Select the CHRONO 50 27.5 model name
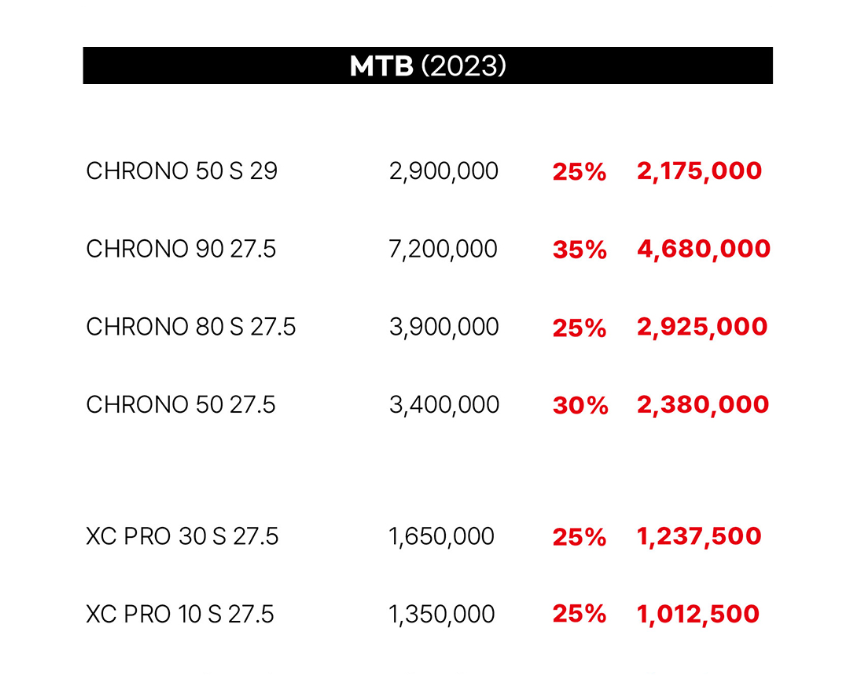 click(x=181, y=405)
